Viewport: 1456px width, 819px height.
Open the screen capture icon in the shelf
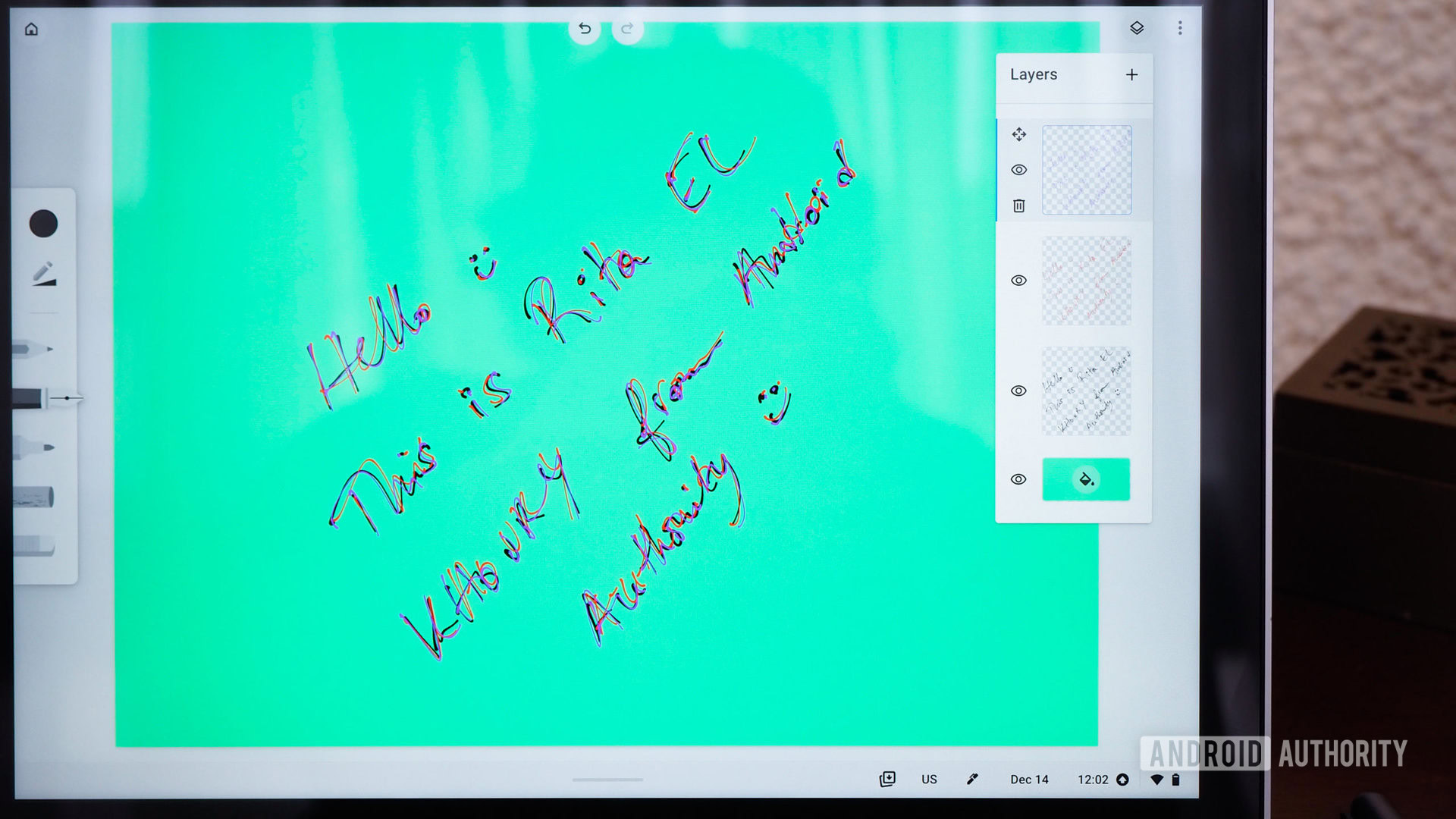887,779
